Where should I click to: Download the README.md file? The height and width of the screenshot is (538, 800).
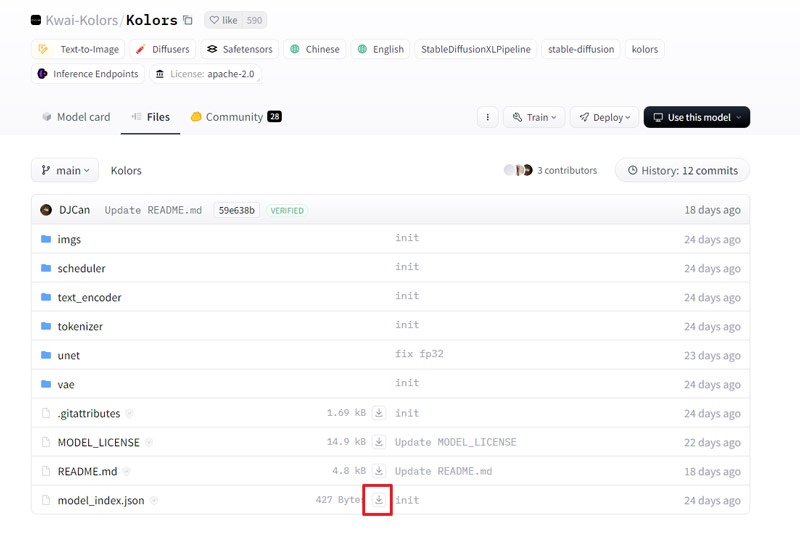378,471
